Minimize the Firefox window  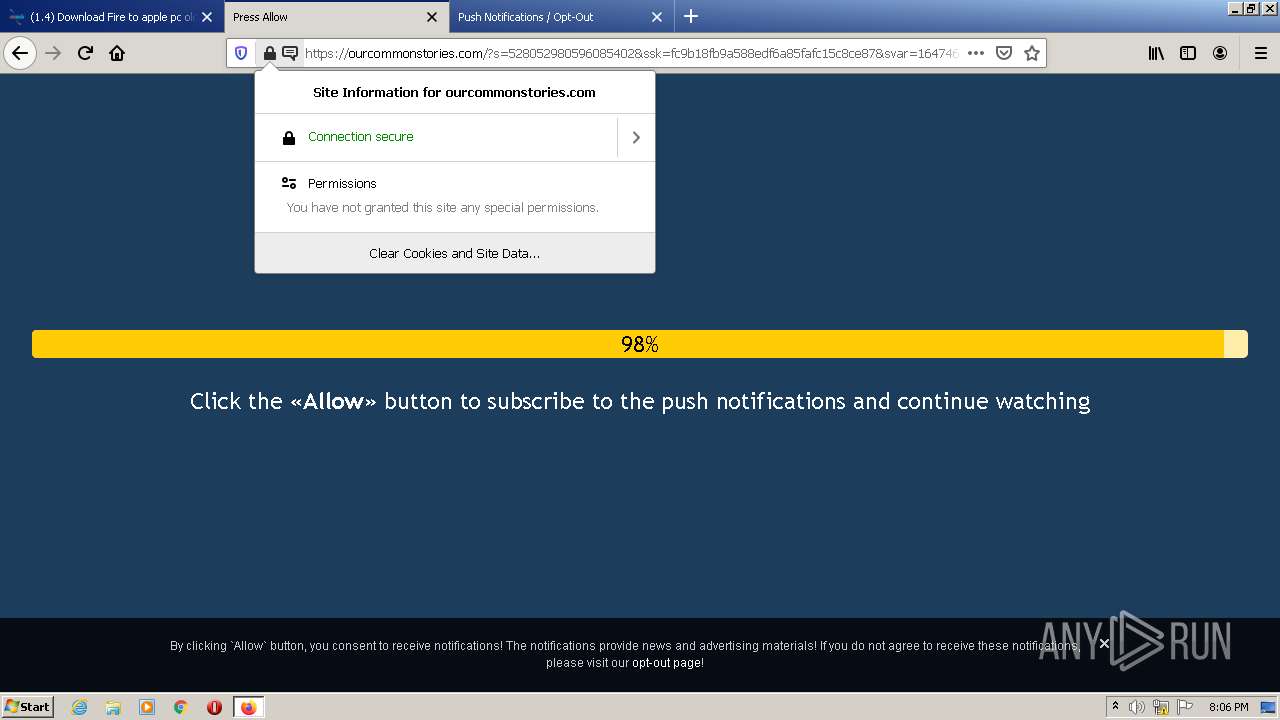1235,8
